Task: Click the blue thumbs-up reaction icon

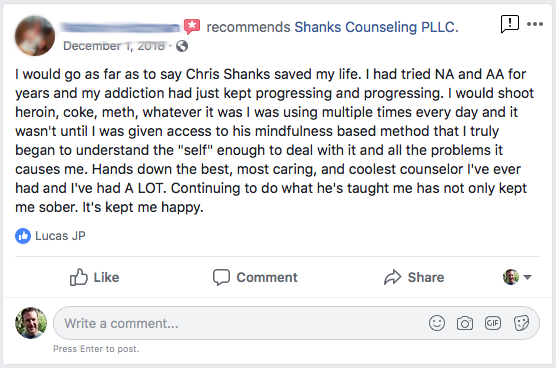Action: tap(23, 236)
